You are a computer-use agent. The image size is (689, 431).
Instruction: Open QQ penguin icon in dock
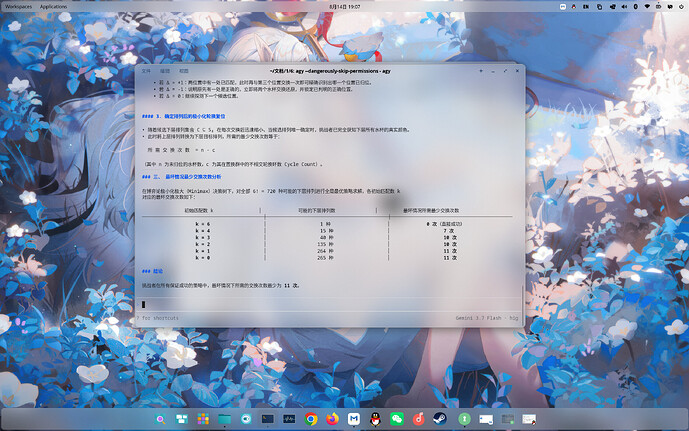tap(375, 419)
